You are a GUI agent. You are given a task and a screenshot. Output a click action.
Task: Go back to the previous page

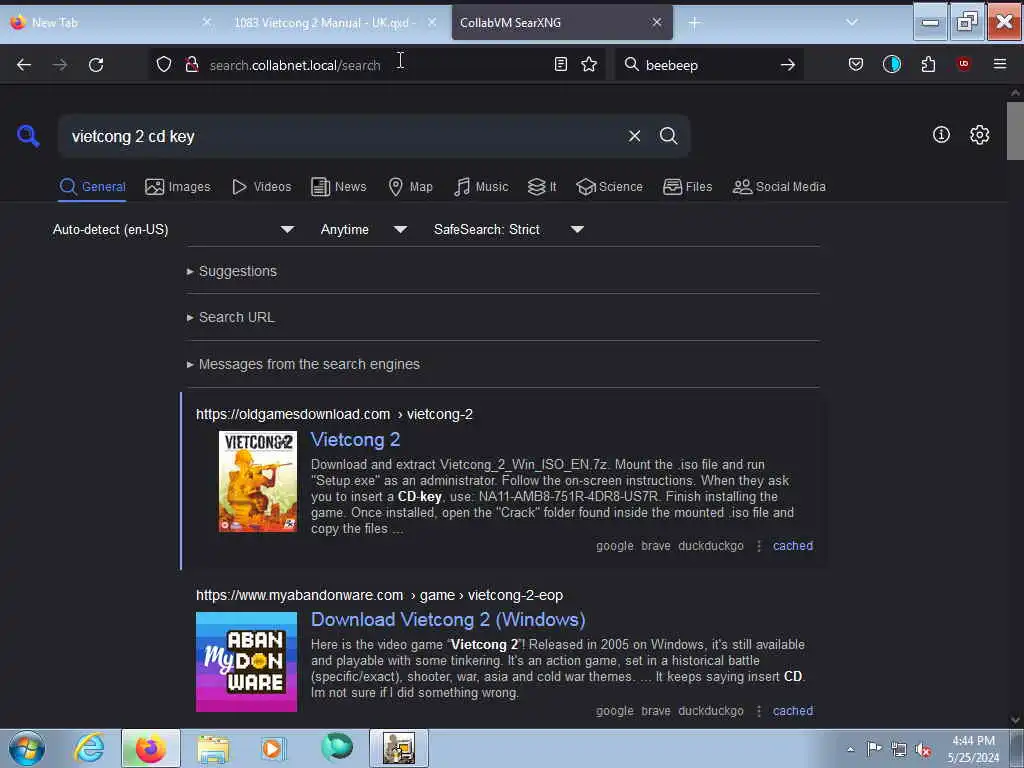(24, 65)
